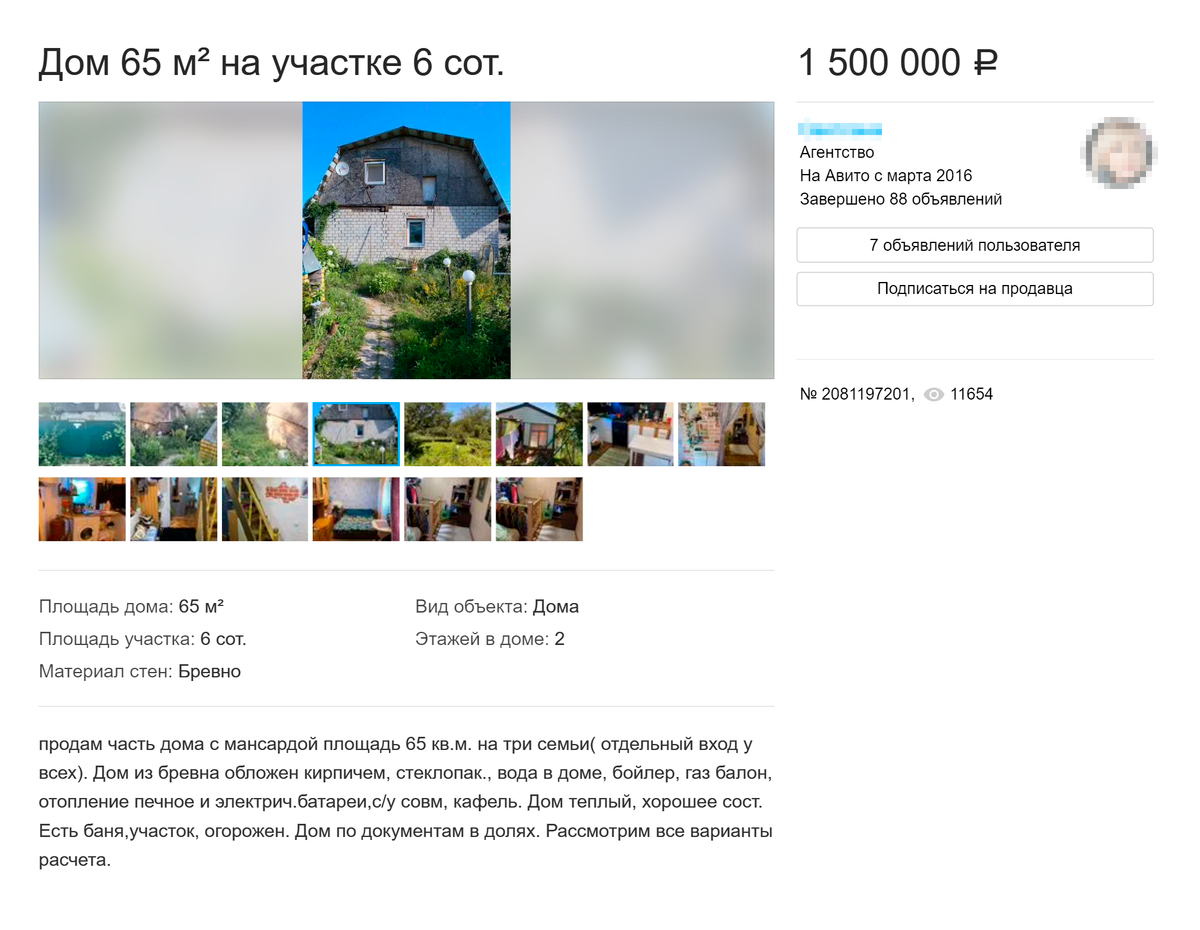Select the green fence thumbnail

tap(82, 434)
